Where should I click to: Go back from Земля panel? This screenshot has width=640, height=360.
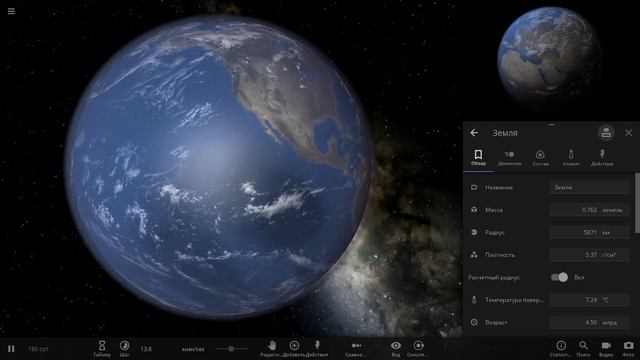point(474,133)
